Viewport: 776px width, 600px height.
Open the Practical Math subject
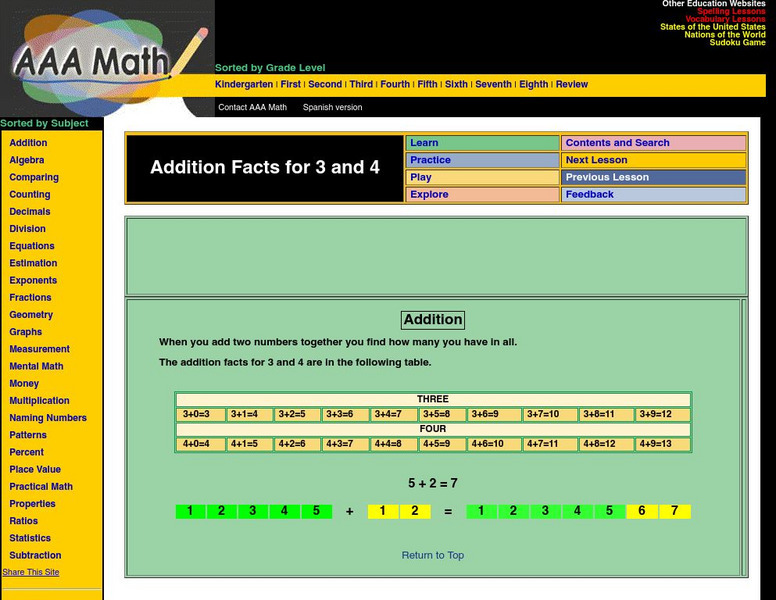(41, 487)
